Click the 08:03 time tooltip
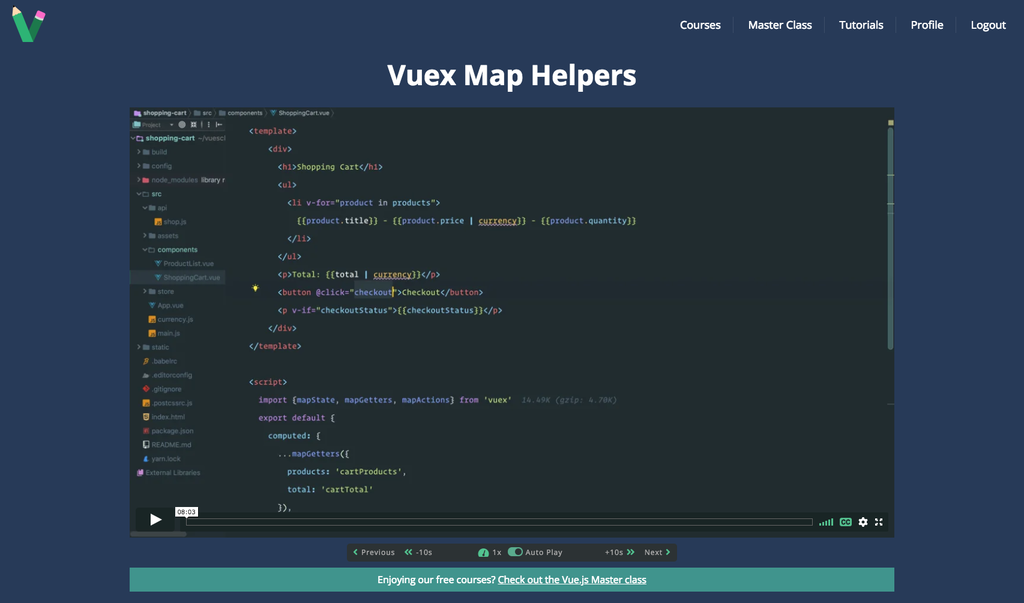Image resolution: width=1024 pixels, height=603 pixels. click(186, 512)
